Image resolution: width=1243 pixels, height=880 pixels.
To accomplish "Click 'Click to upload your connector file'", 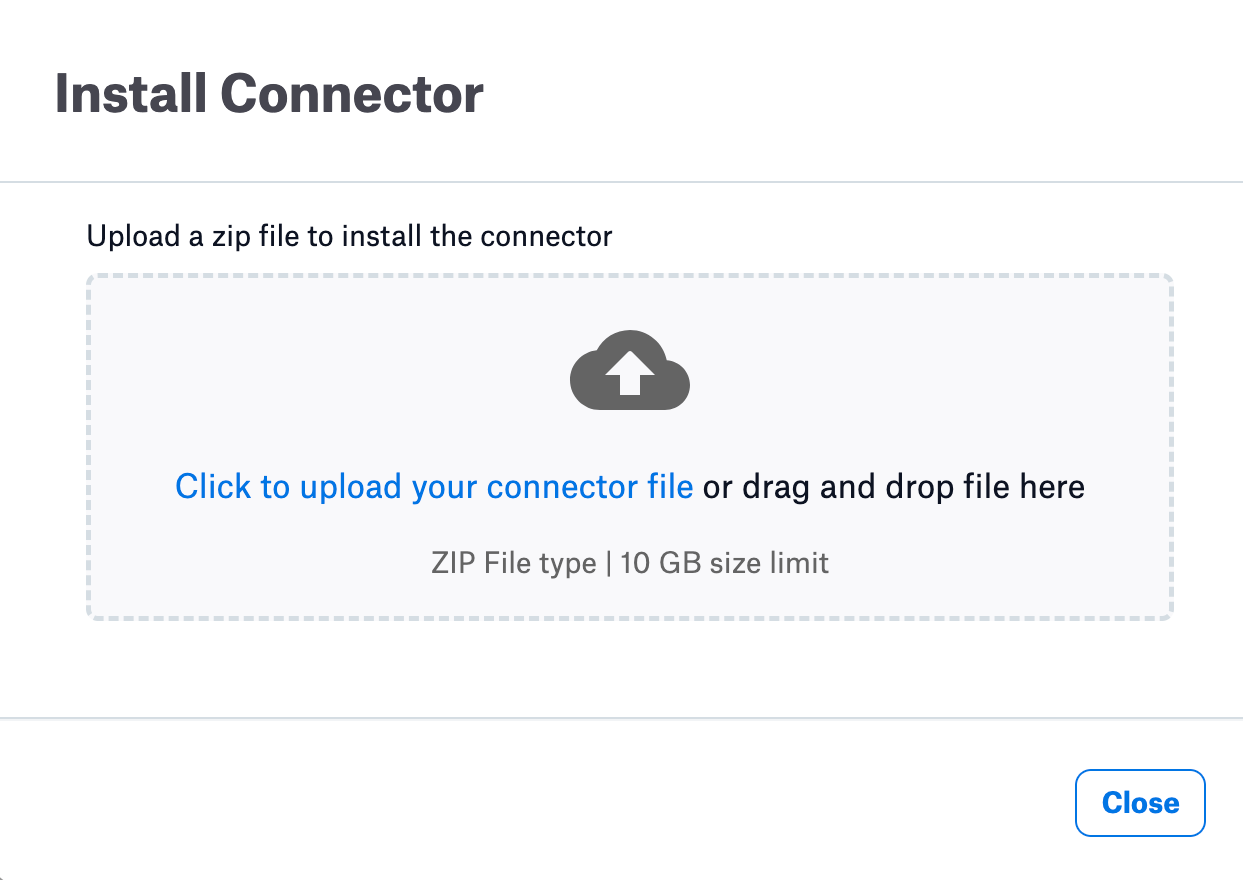I will 434,486.
